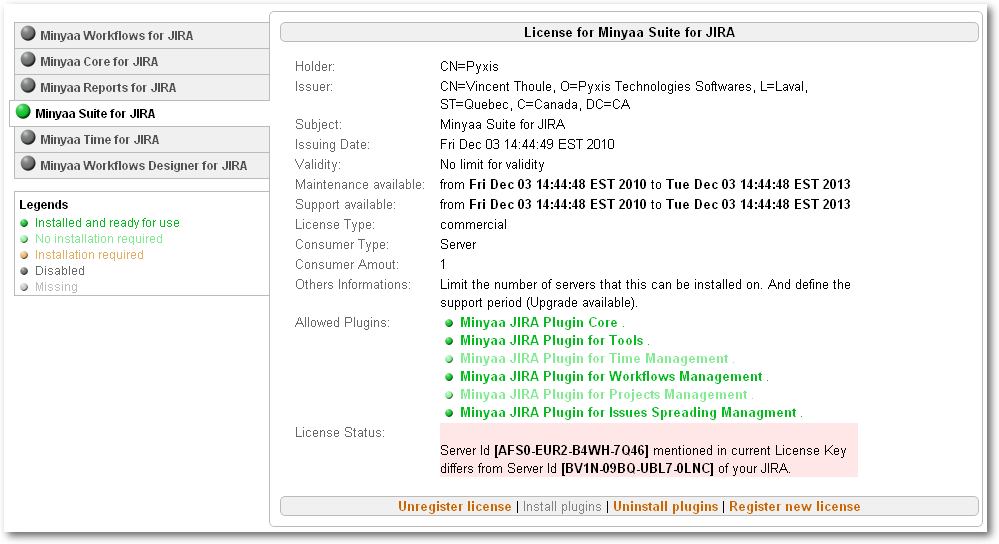Viewport: 999px width, 544px height.
Task: Click server id BV1N-09BQ-UBL7-0LNC text
Action: (637, 469)
